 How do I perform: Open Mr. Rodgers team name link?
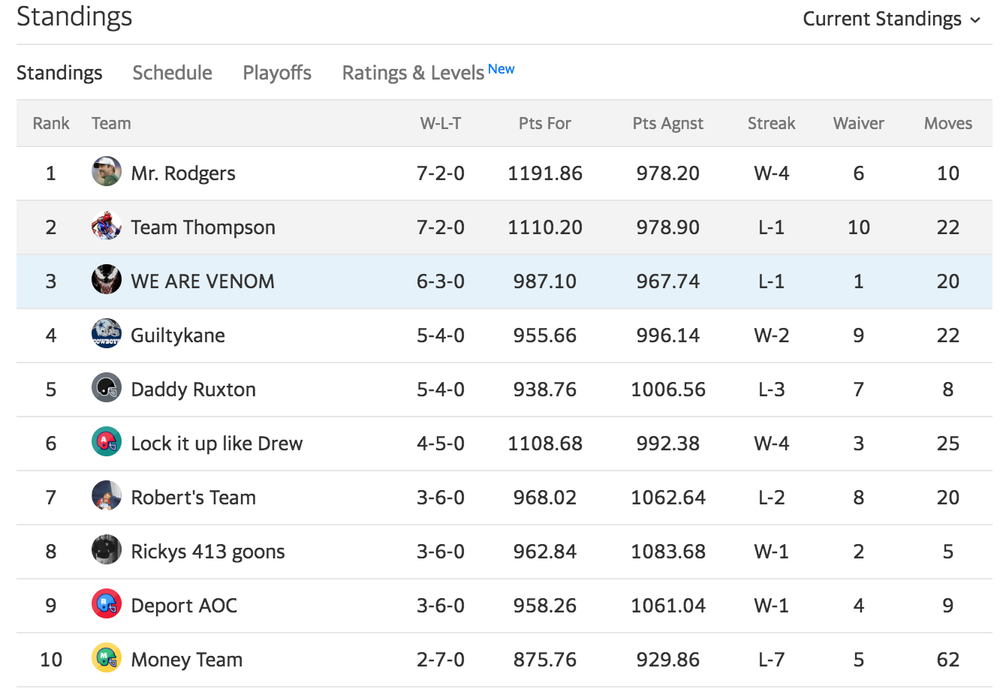coord(183,173)
